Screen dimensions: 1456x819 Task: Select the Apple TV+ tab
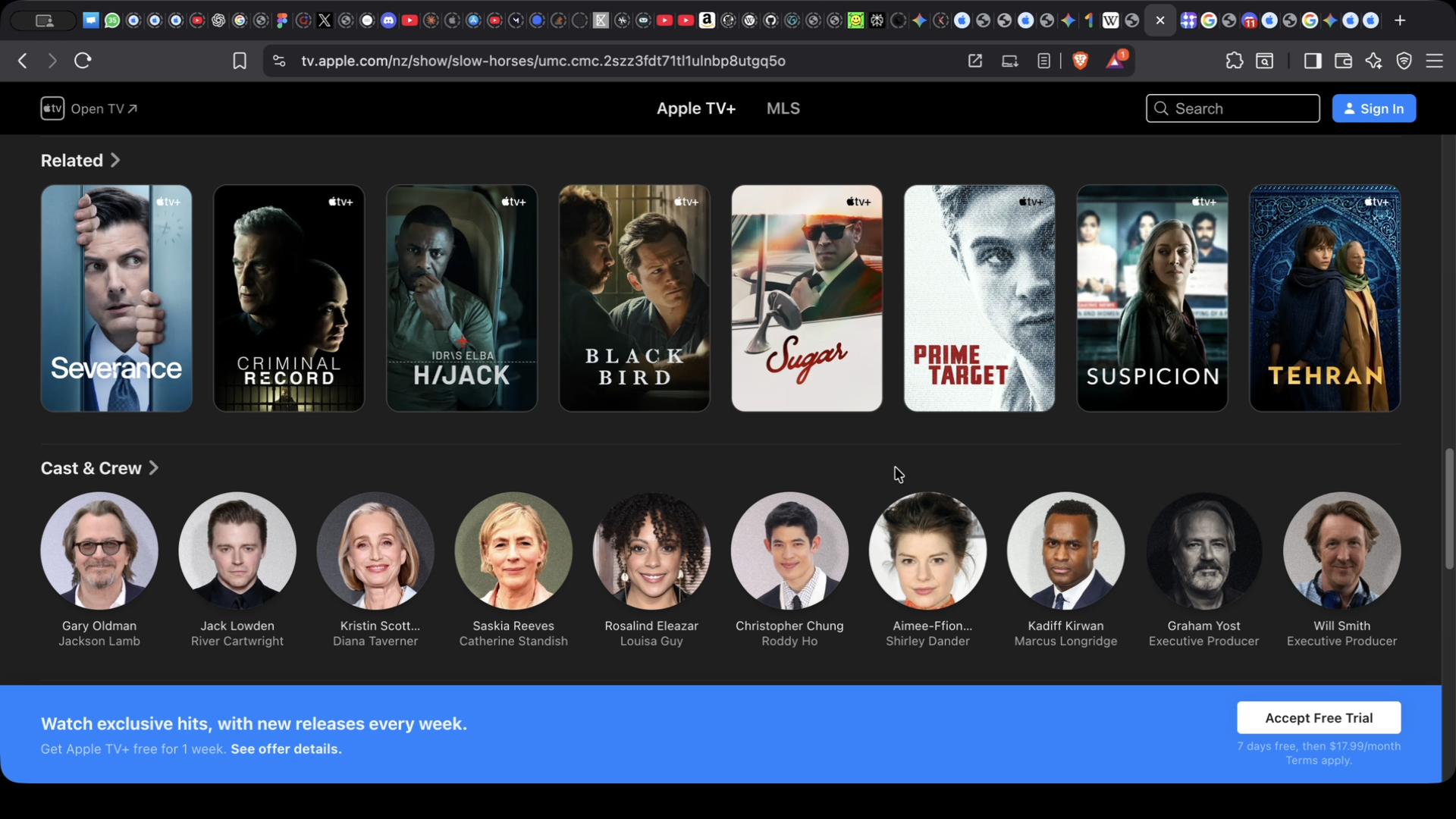(695, 108)
